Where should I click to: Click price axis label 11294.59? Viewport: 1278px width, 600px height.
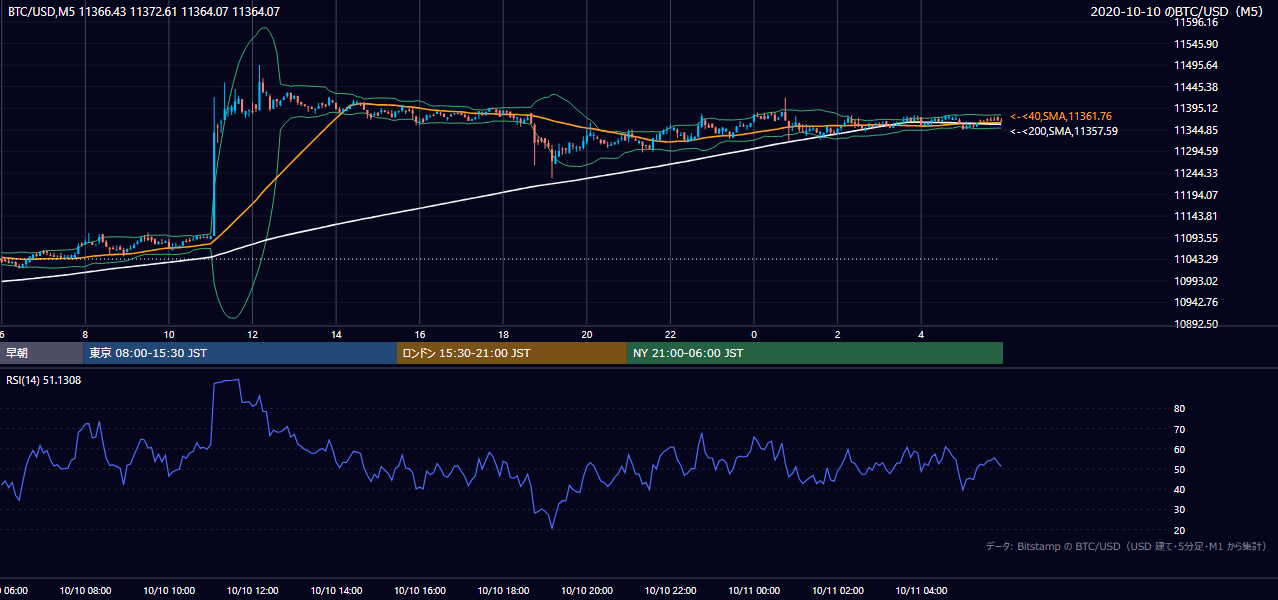1195,151
